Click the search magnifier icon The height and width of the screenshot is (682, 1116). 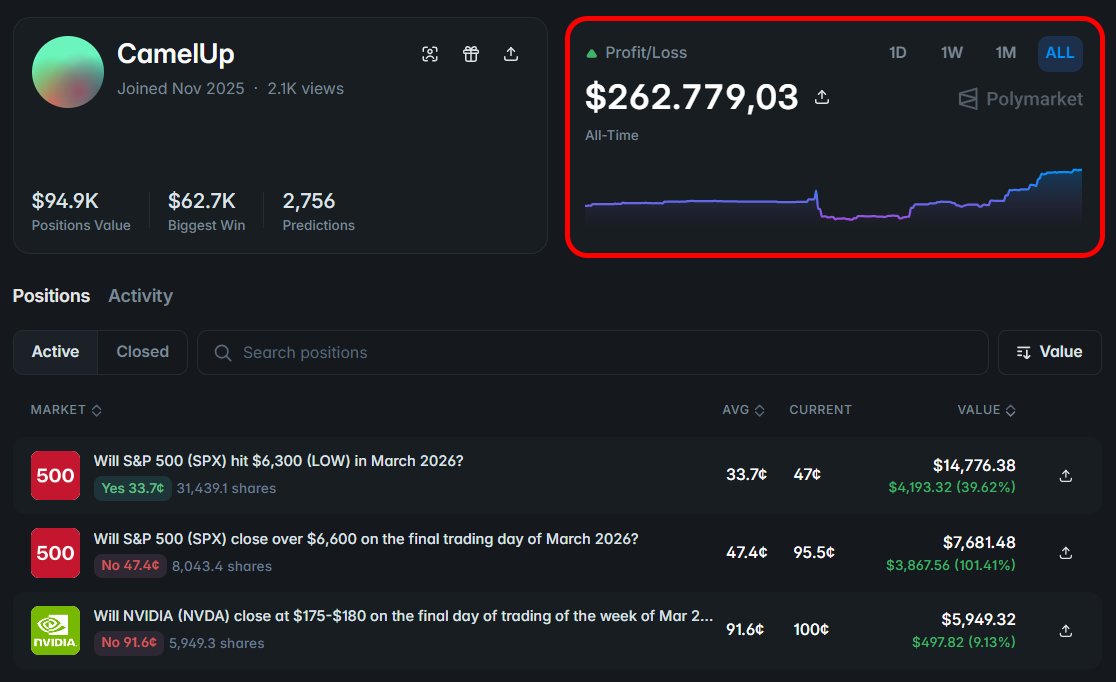click(x=223, y=352)
